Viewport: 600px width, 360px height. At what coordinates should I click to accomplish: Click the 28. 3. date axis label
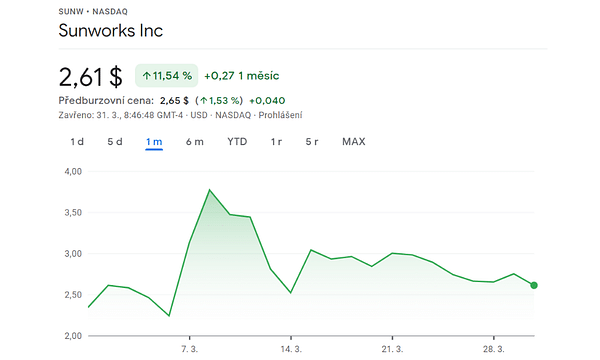pyautogui.click(x=494, y=349)
